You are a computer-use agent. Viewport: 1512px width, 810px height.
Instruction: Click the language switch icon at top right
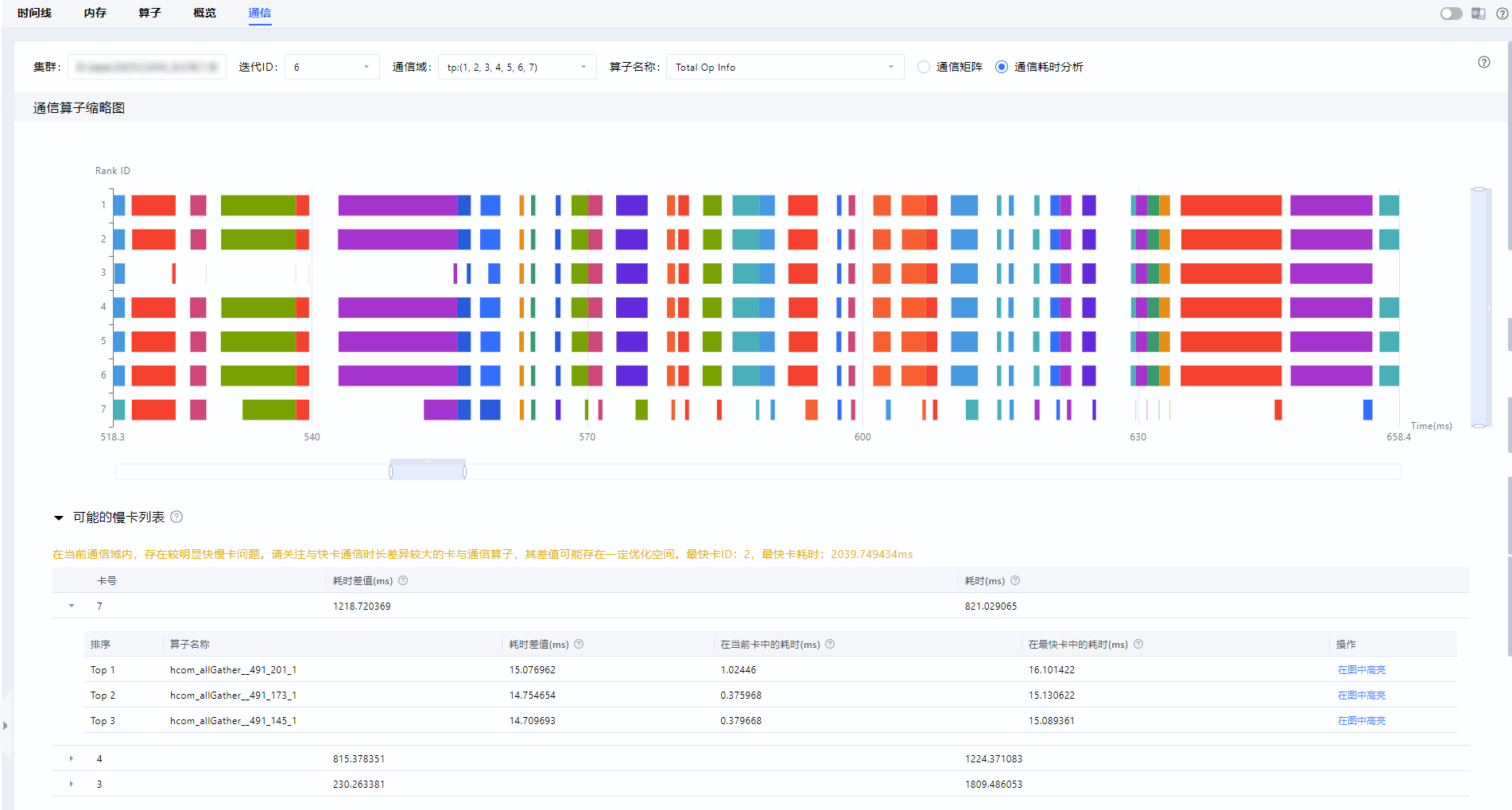coord(1478,14)
